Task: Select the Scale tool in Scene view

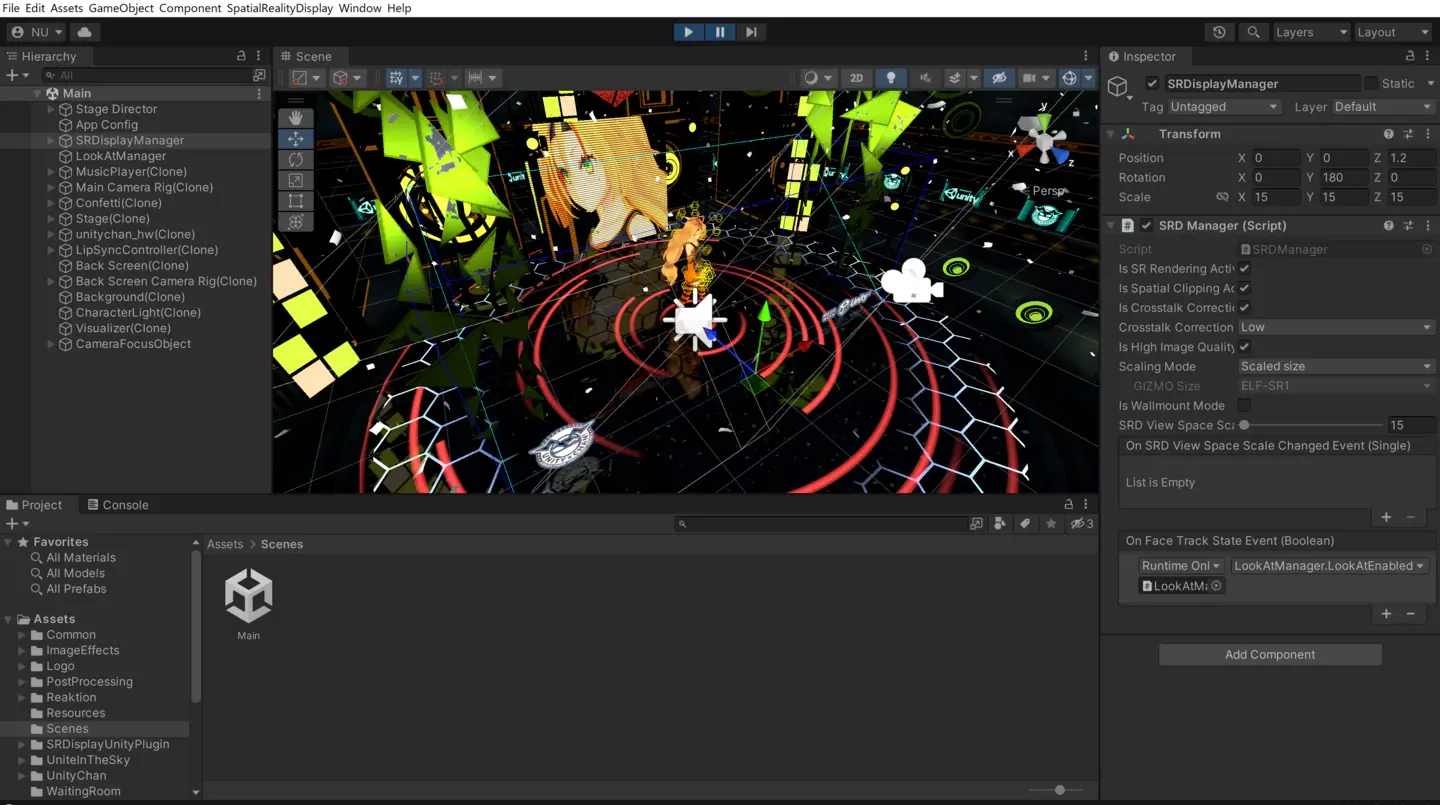Action: [296, 181]
